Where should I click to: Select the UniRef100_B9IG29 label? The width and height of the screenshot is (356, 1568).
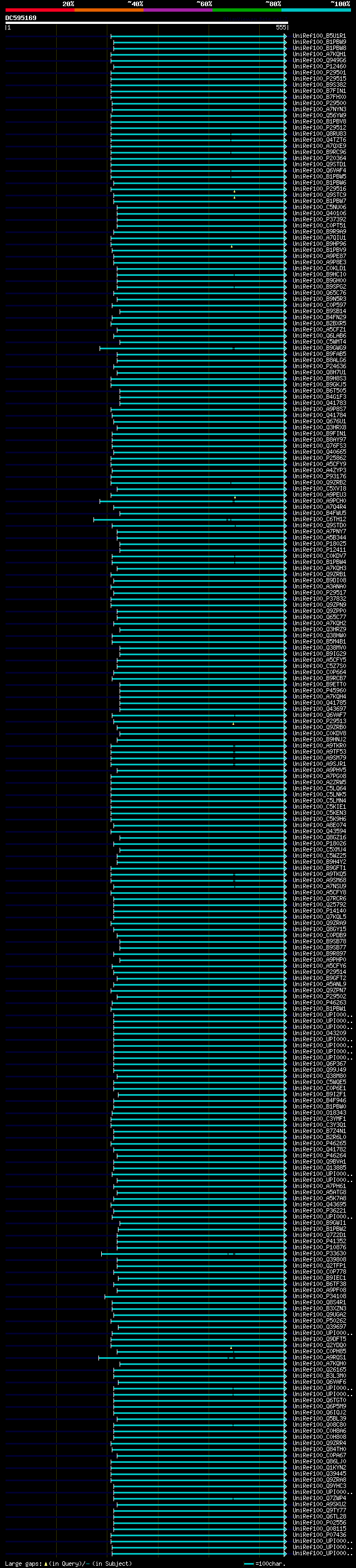[319, 654]
